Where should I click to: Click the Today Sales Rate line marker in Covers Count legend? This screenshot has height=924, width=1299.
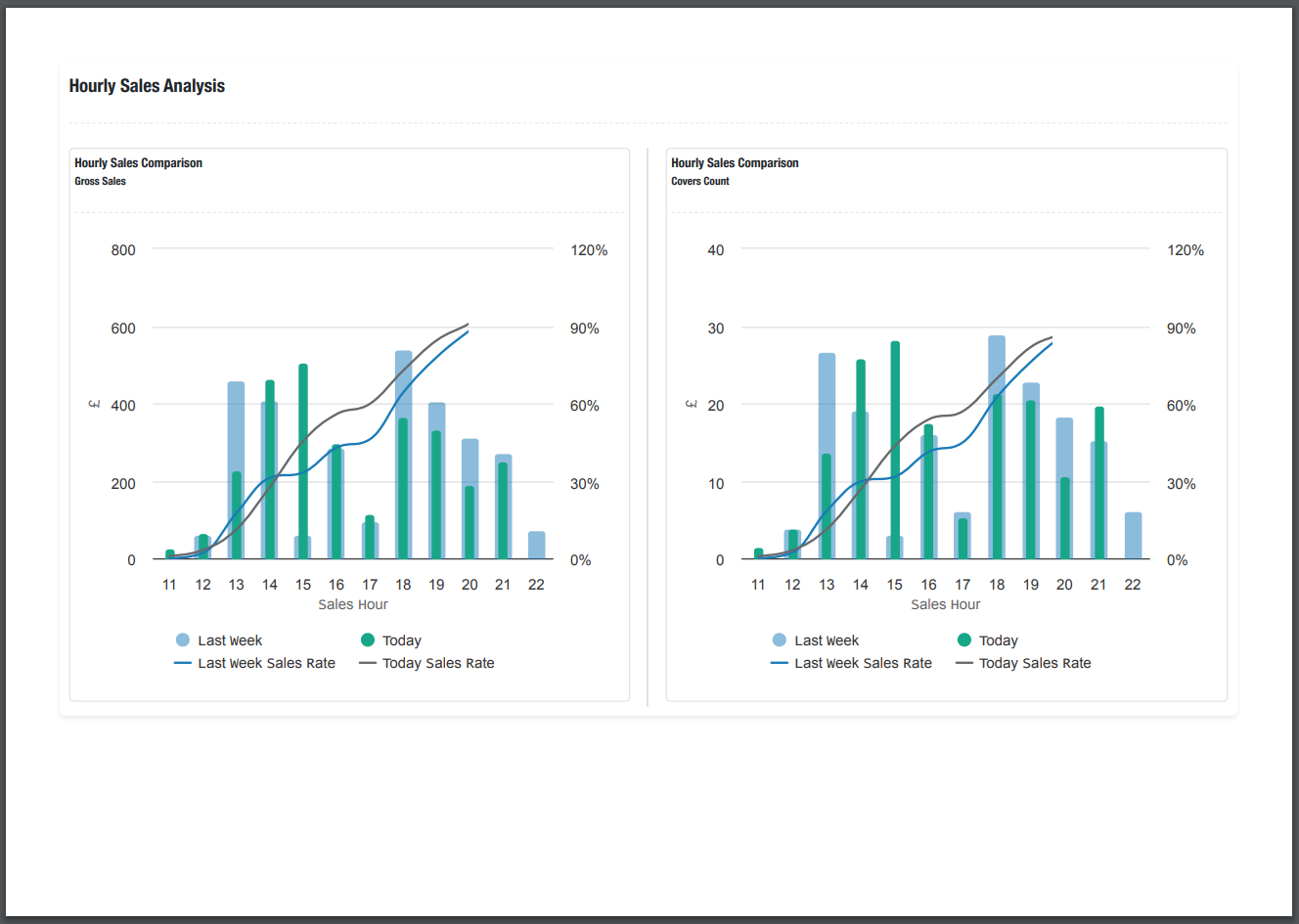click(x=964, y=663)
